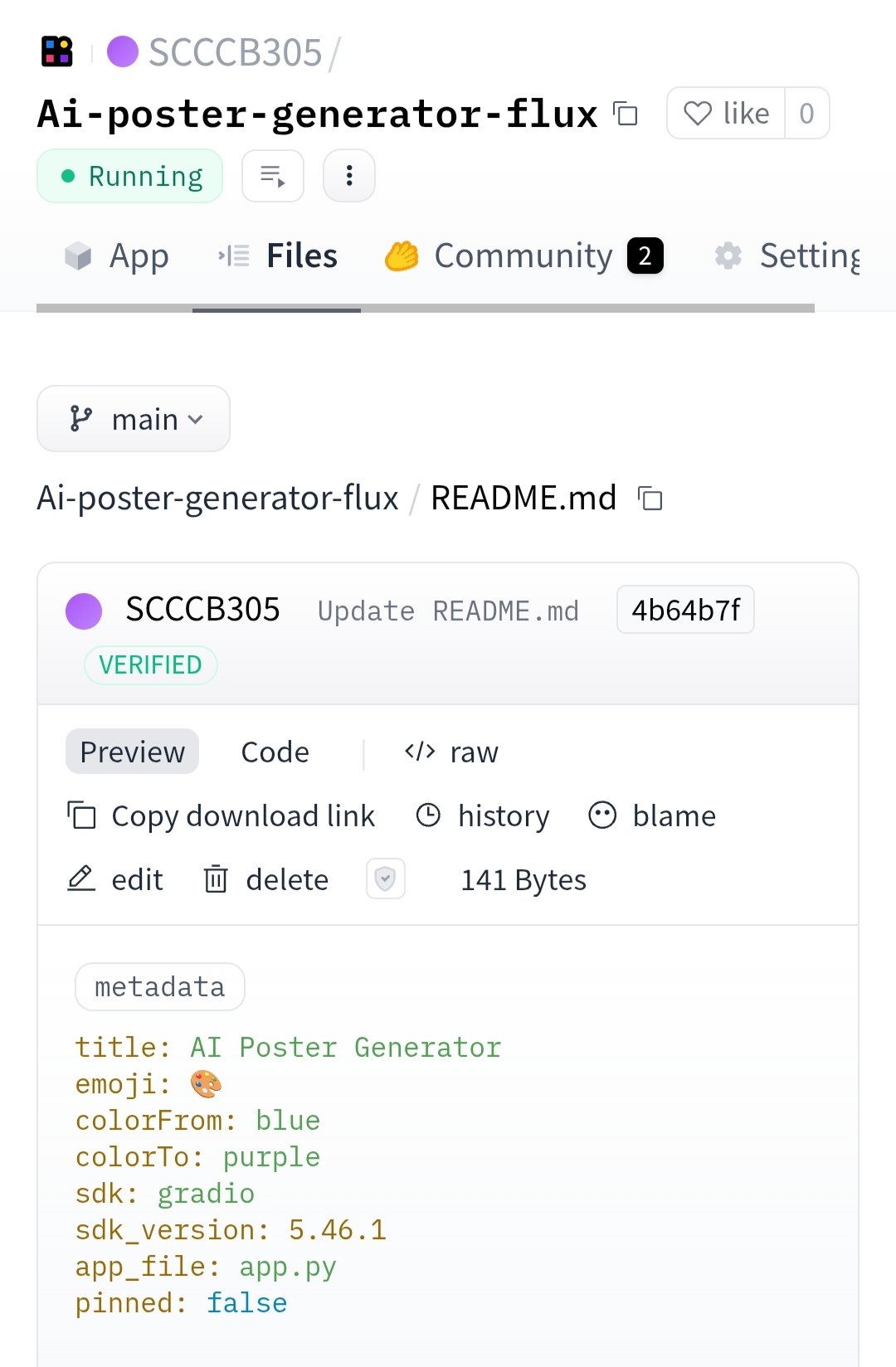Click the Community badge count 2
Image resolution: width=896 pixels, height=1367 pixels.
coord(645,255)
